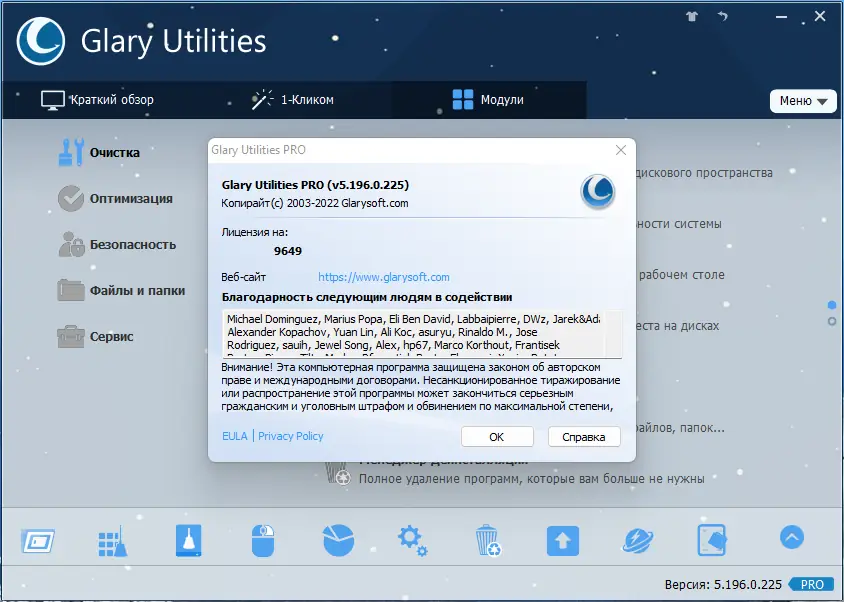Open the disk analysis pie chart tool
This screenshot has width=844, height=602.
(337, 538)
